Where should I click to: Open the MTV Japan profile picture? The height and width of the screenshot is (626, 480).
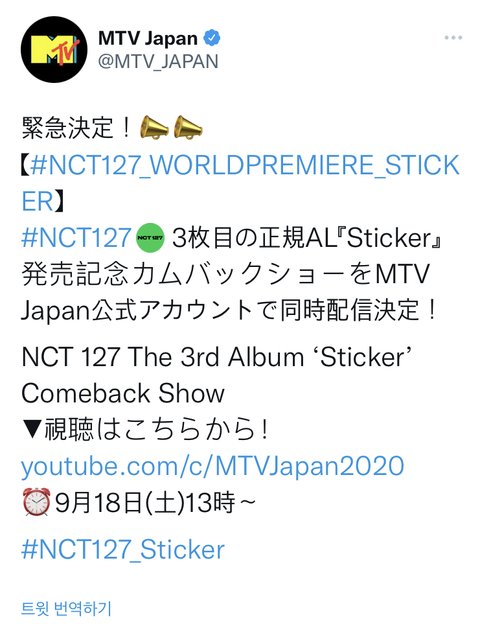[54, 50]
